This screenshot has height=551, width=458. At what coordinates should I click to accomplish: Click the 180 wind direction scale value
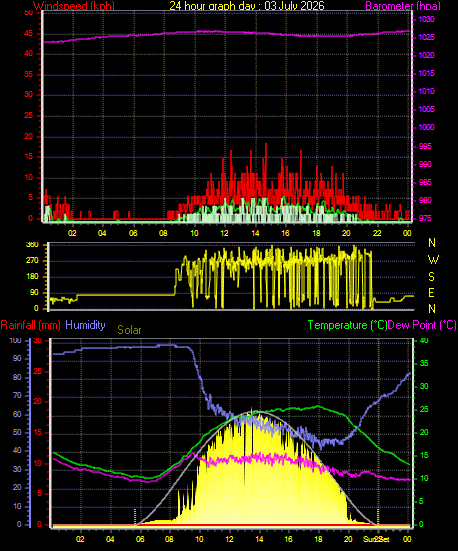32,277
